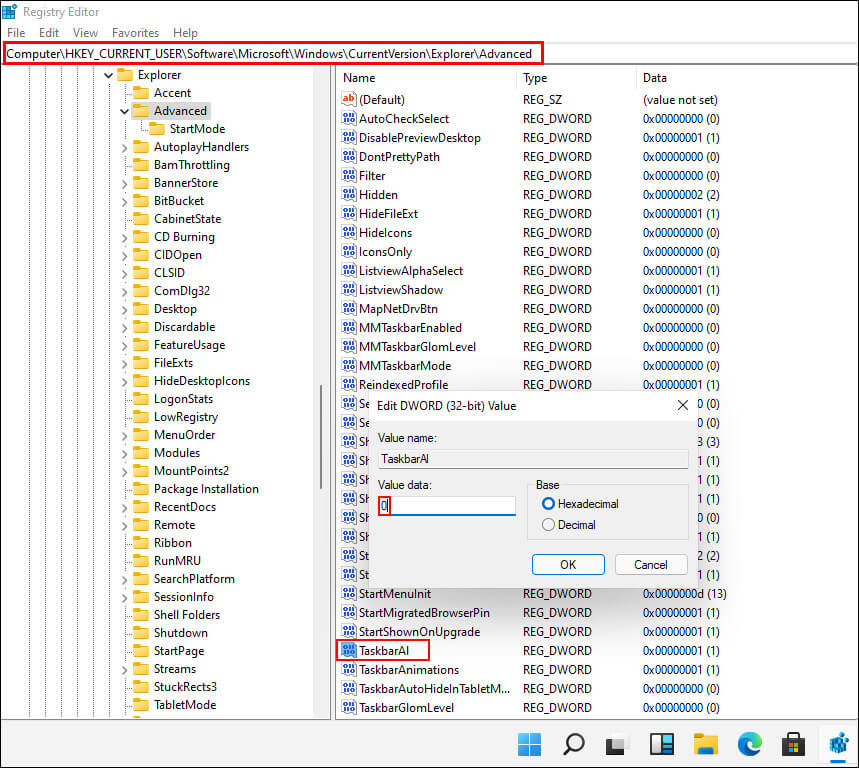Expand the BannerStore key
This screenshot has width=859, height=768.
124,184
